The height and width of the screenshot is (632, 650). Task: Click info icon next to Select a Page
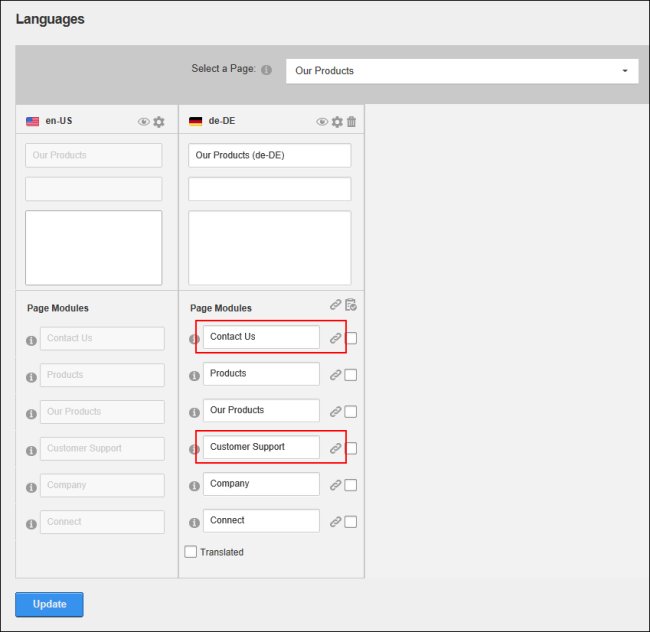[266, 70]
